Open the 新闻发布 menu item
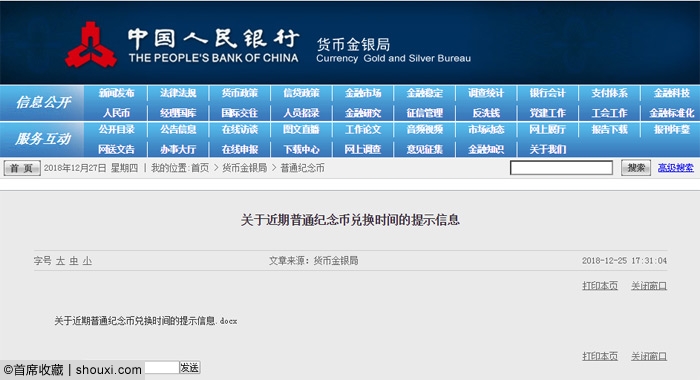 click(x=116, y=93)
